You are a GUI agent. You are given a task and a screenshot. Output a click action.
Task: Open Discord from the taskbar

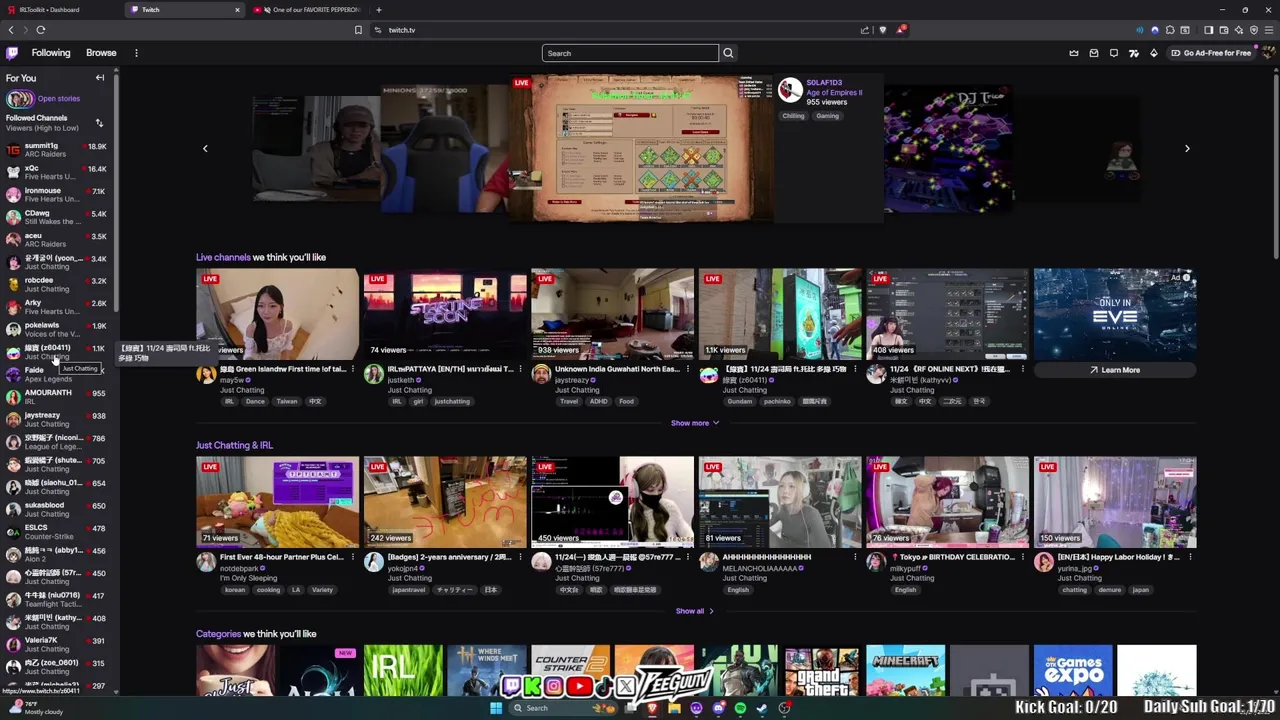click(x=718, y=708)
